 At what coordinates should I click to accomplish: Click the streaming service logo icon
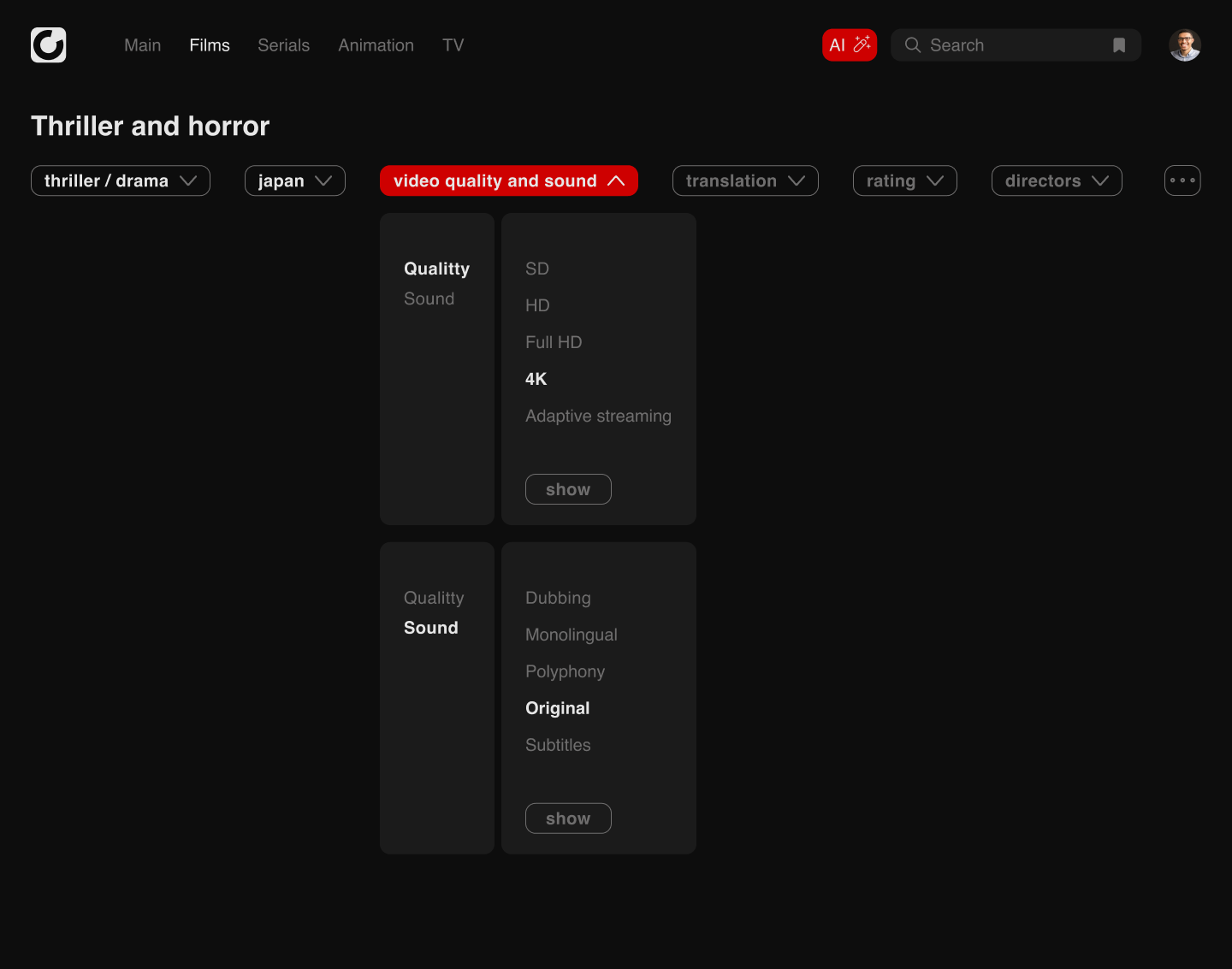coord(48,45)
